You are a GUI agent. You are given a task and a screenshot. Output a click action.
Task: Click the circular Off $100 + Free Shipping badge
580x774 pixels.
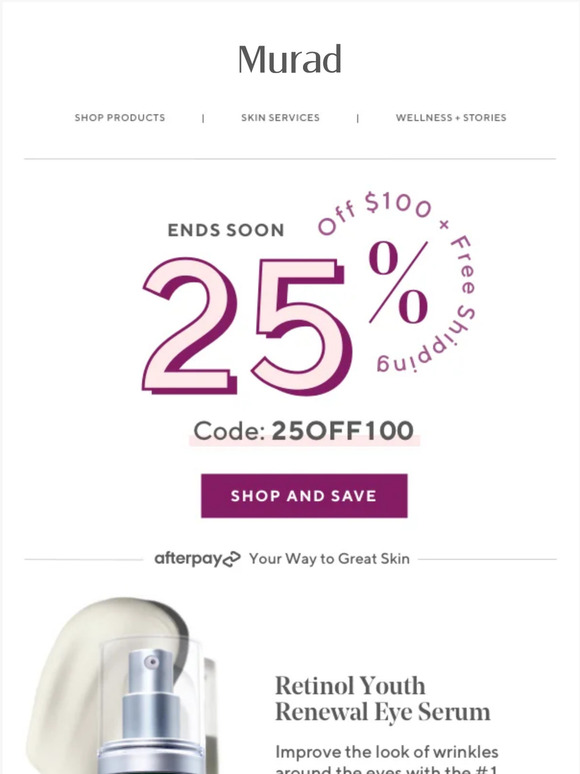(397, 282)
